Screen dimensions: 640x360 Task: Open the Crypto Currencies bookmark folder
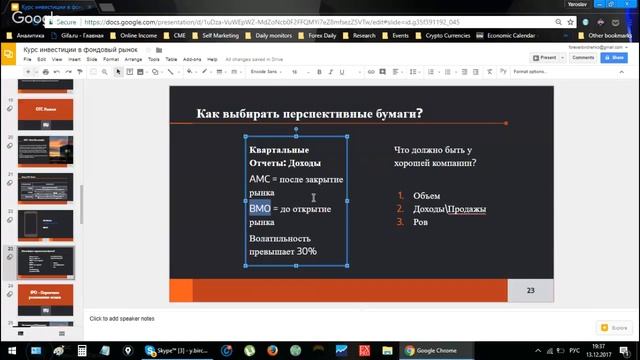click(x=443, y=36)
